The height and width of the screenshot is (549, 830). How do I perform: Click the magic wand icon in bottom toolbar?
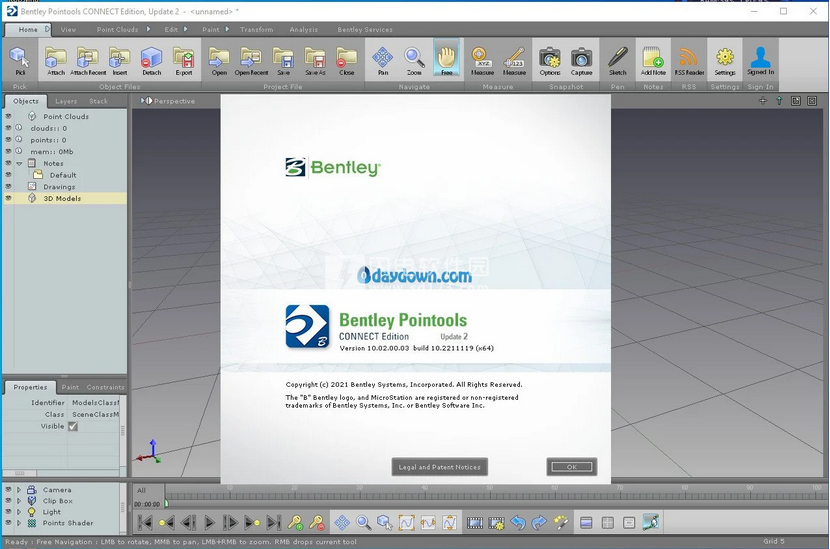pos(561,523)
